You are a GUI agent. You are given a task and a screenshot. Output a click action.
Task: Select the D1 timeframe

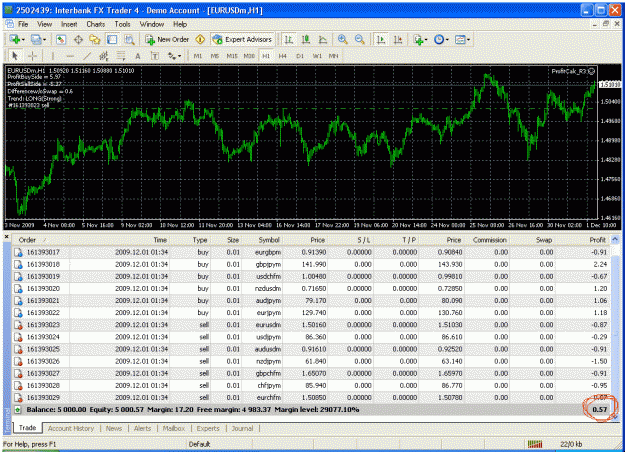[300, 56]
